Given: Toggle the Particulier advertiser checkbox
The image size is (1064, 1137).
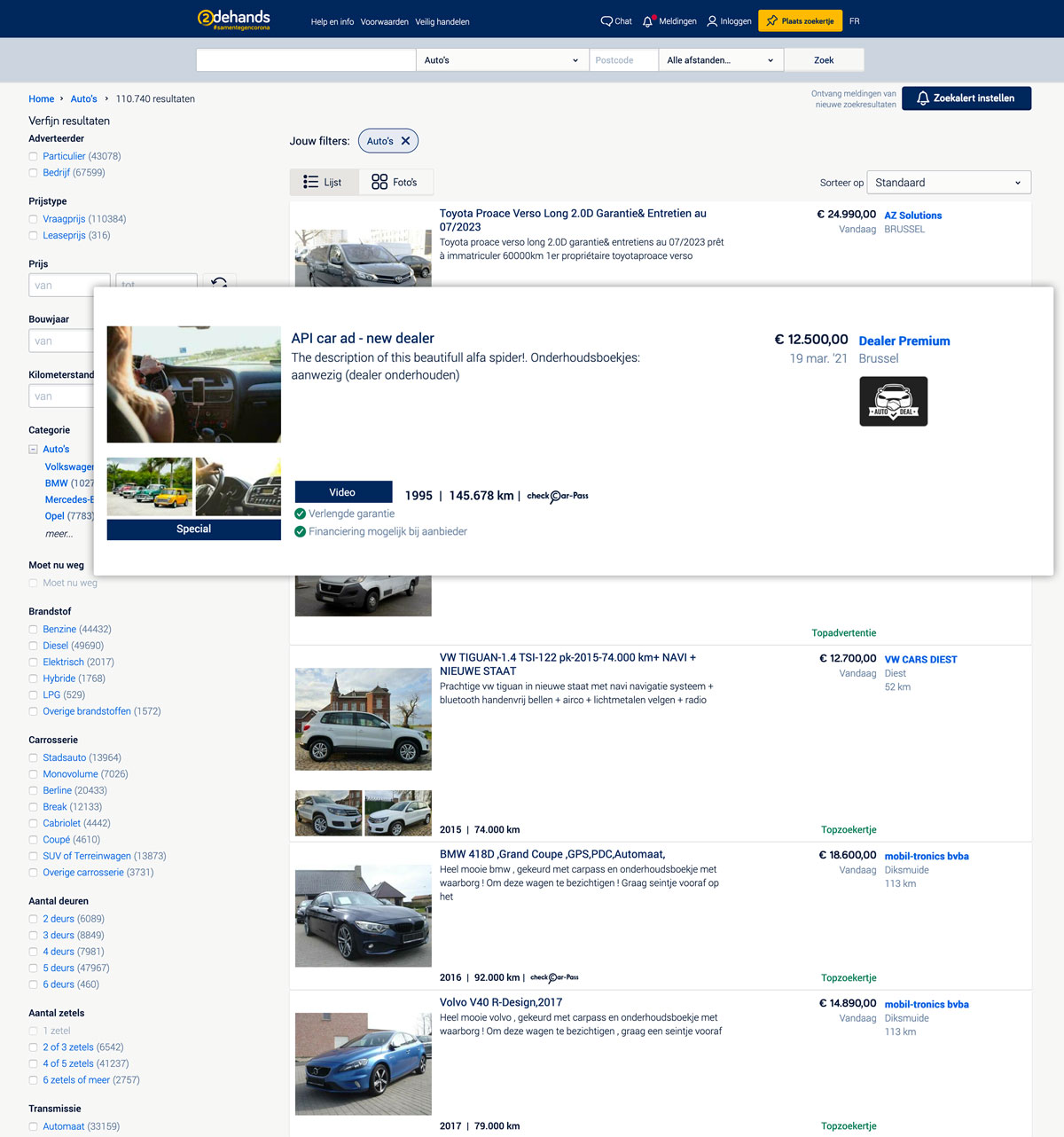Looking at the screenshot, I should pyautogui.click(x=34, y=156).
